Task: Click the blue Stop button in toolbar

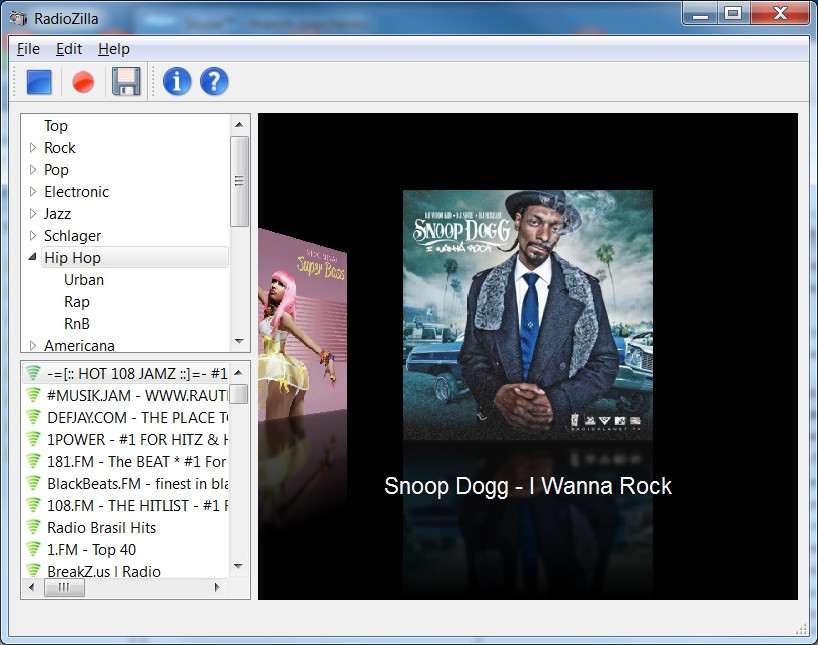Action: coord(39,82)
